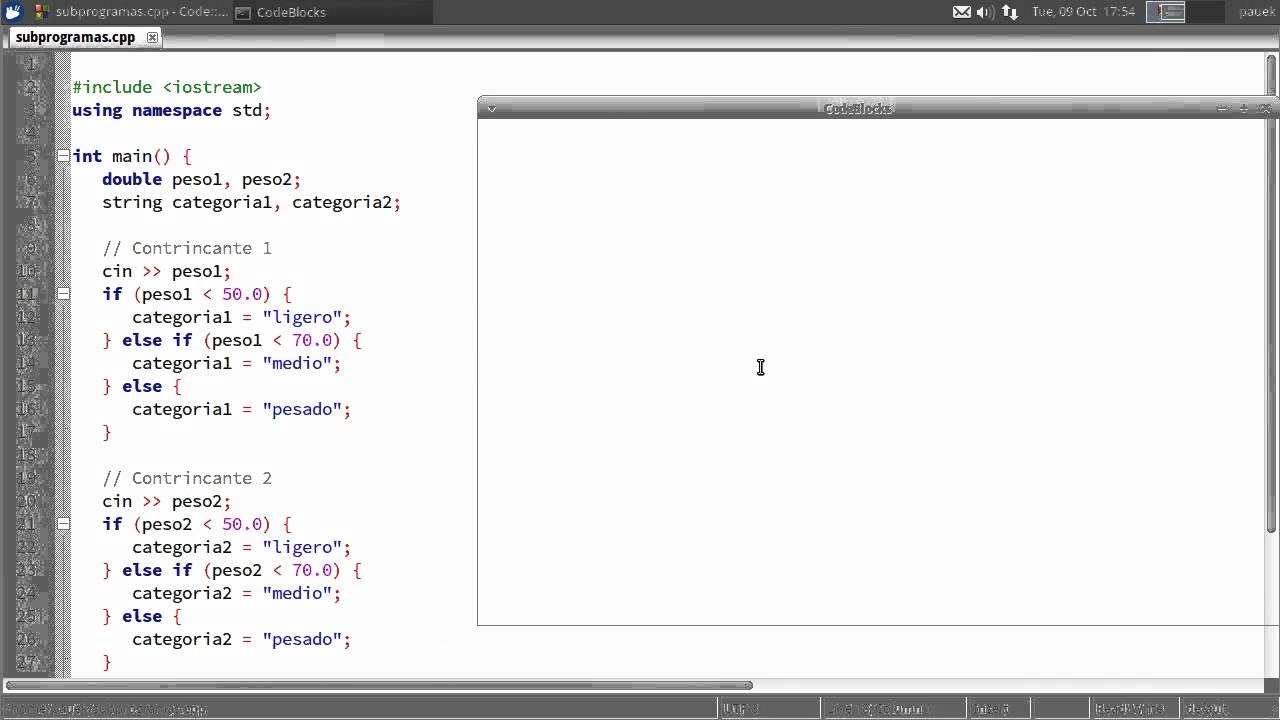Collapse the if (peso2 < 50.0) fold
1280x720 pixels.
point(63,524)
